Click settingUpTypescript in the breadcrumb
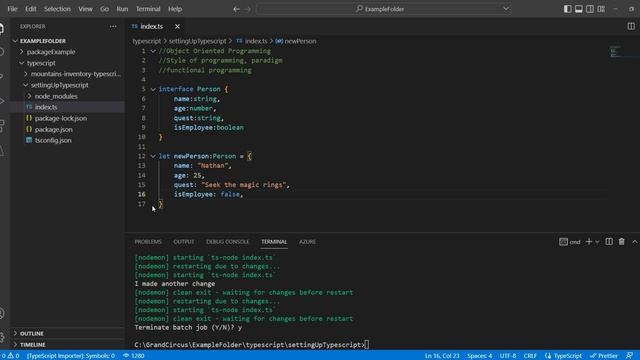 click(198, 41)
